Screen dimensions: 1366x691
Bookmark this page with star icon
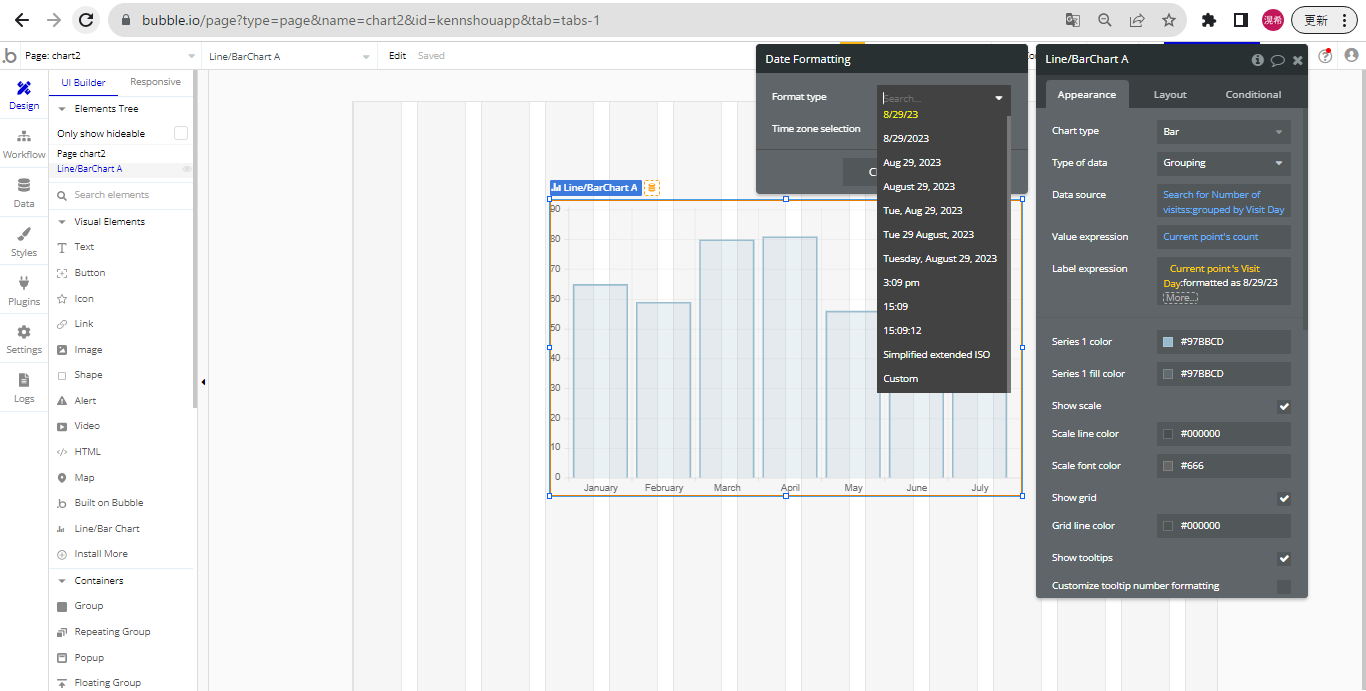tap(1169, 20)
